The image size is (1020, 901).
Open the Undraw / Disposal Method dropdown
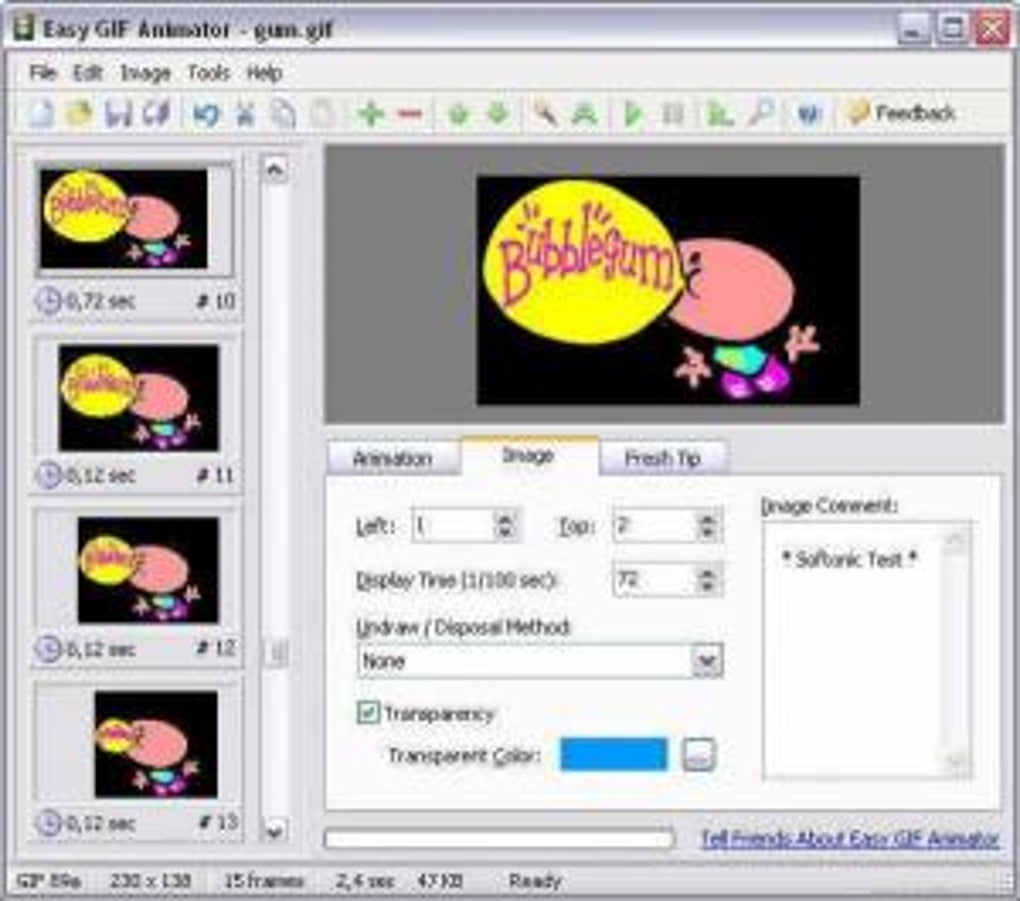(540, 661)
